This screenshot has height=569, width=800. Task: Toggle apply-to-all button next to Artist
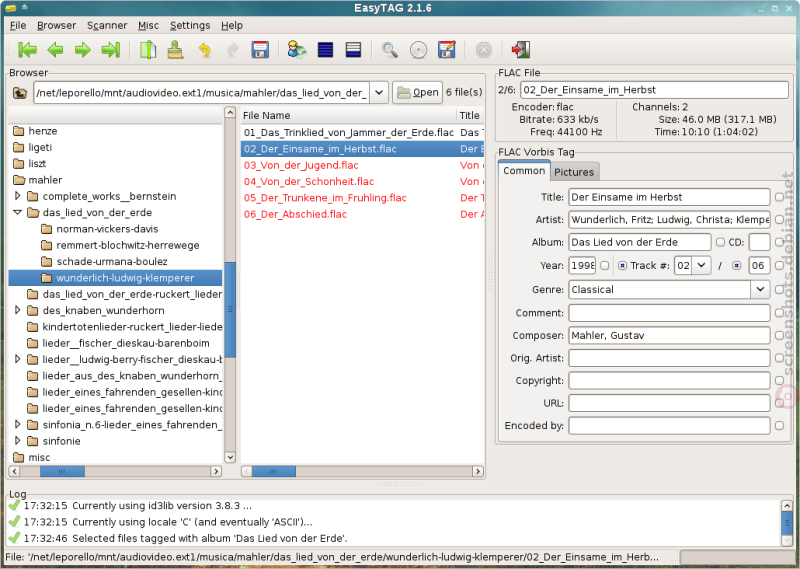(x=779, y=219)
